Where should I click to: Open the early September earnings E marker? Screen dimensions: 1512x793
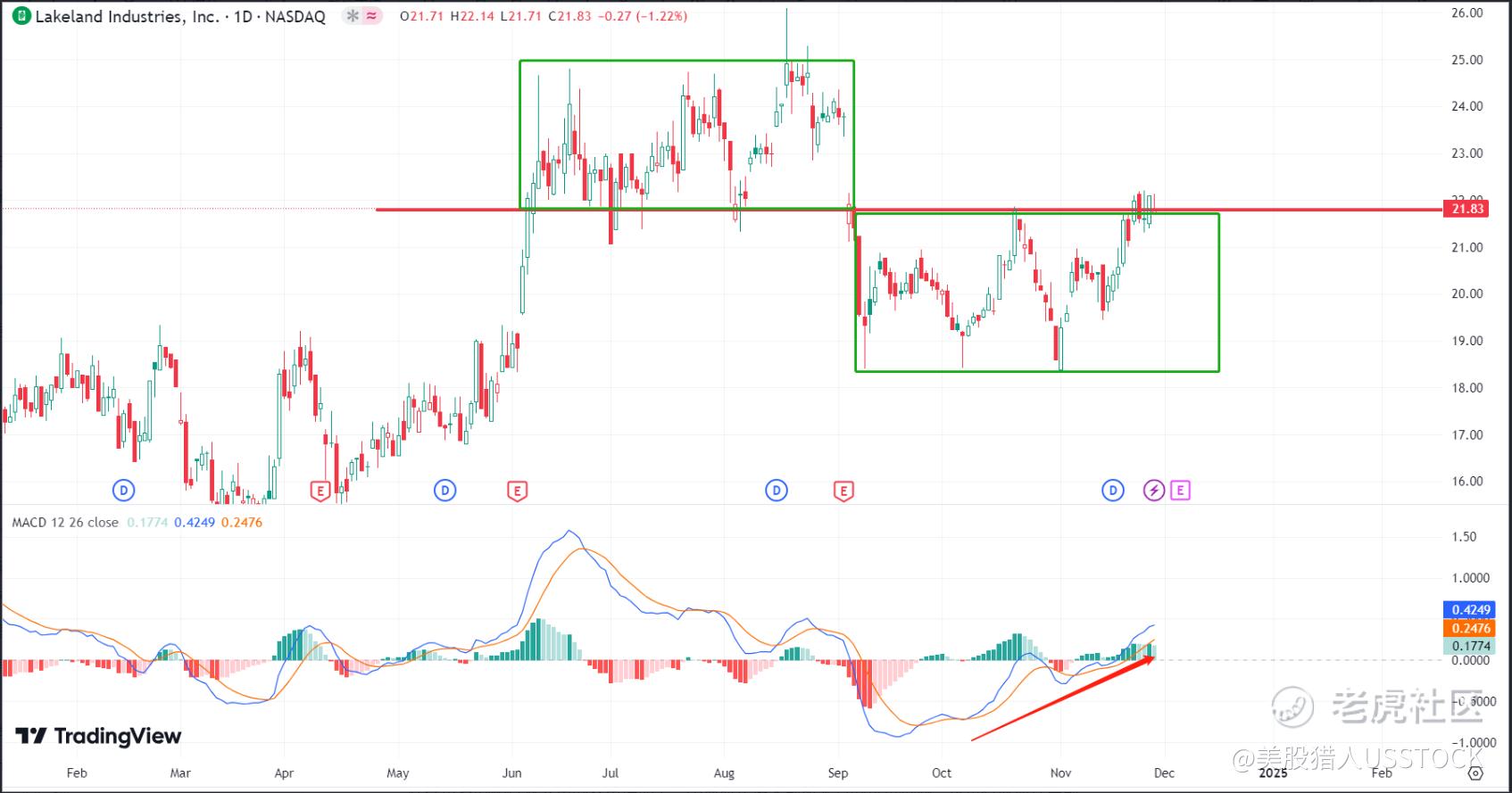(843, 490)
